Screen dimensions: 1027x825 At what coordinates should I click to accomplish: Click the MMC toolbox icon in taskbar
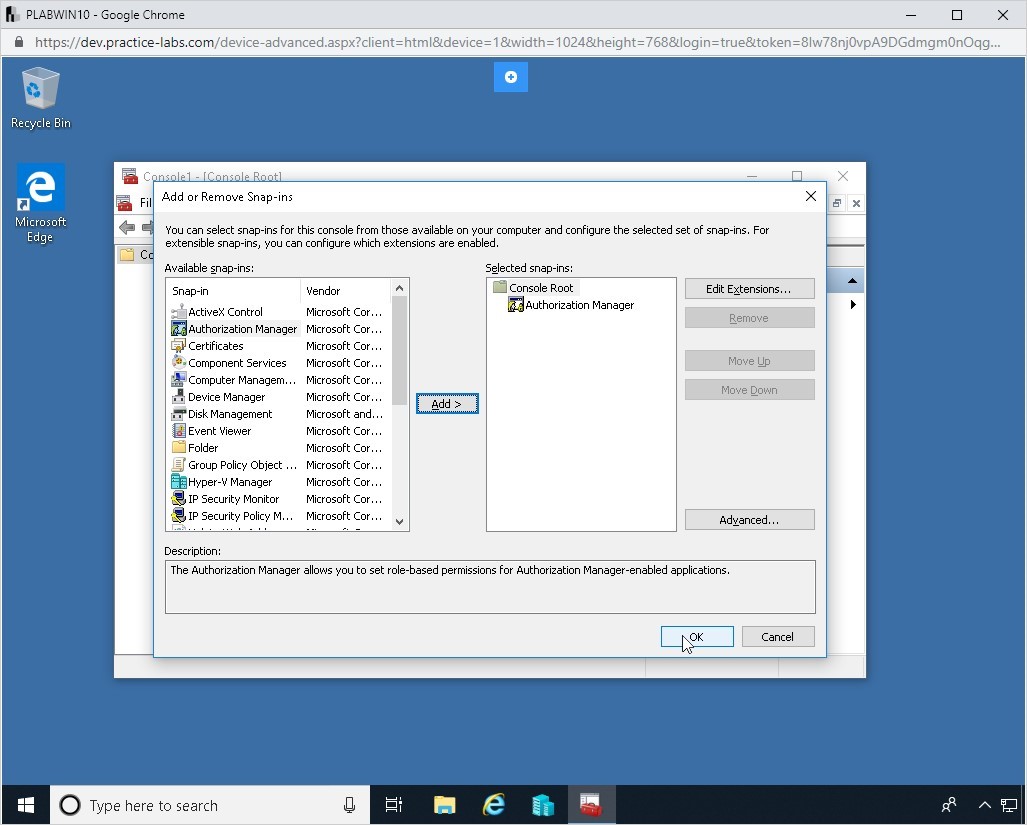tap(591, 805)
